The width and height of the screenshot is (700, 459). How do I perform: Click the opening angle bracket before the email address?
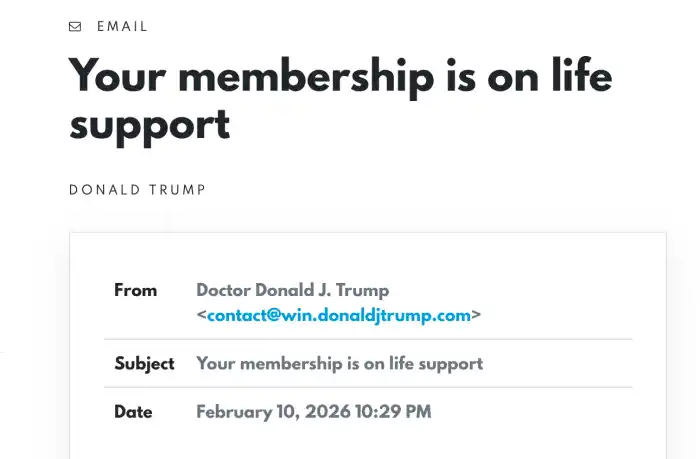201,315
